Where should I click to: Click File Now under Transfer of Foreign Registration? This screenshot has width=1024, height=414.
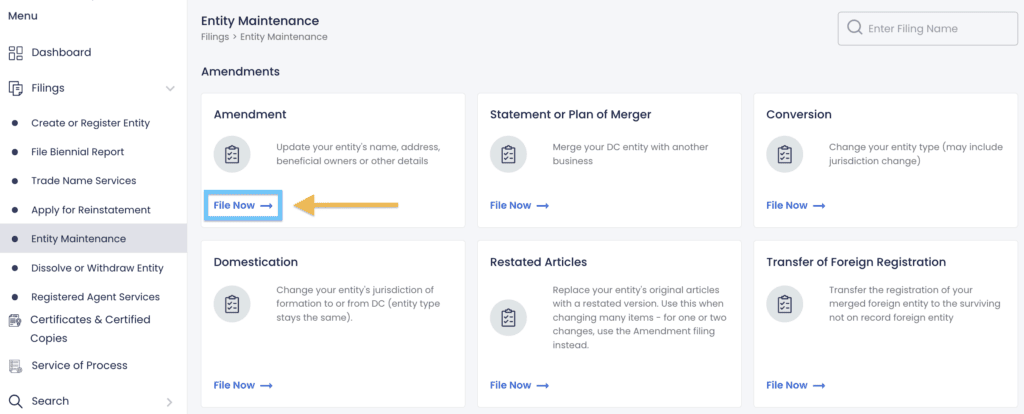[x=795, y=385]
